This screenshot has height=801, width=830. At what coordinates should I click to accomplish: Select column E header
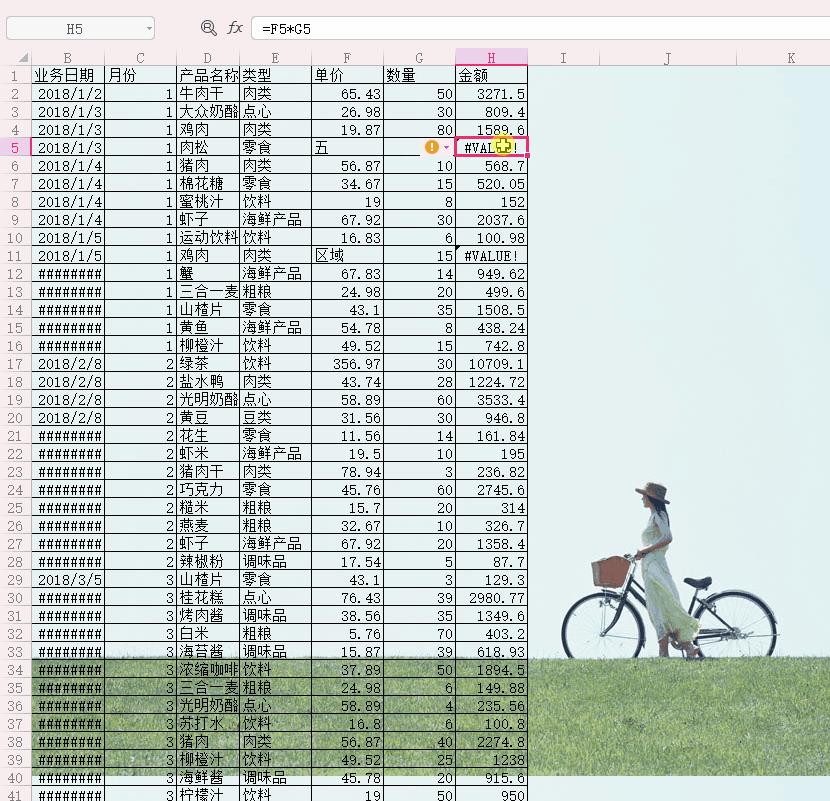pyautogui.click(x=275, y=58)
